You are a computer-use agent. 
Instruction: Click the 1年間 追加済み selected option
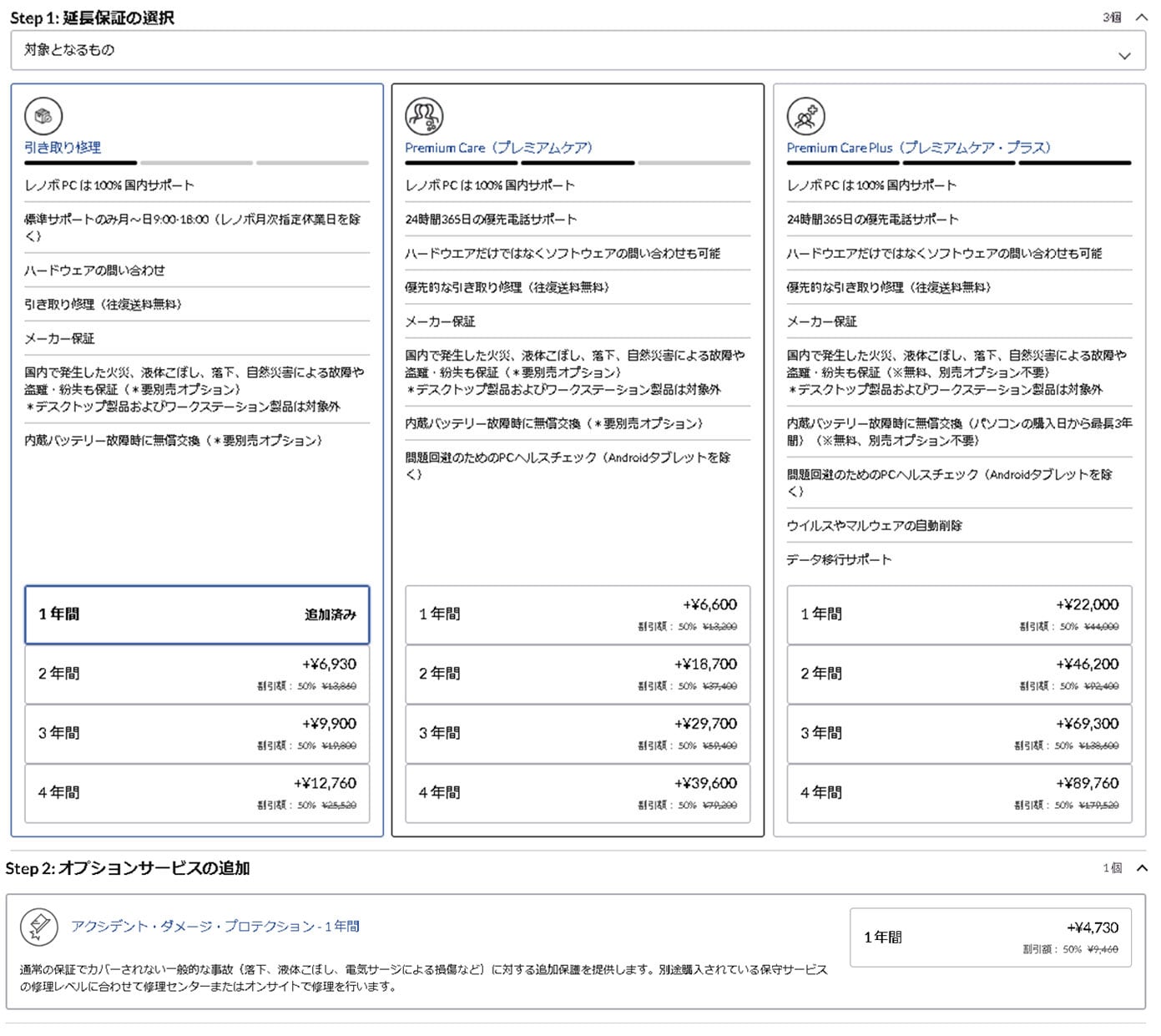tap(197, 614)
